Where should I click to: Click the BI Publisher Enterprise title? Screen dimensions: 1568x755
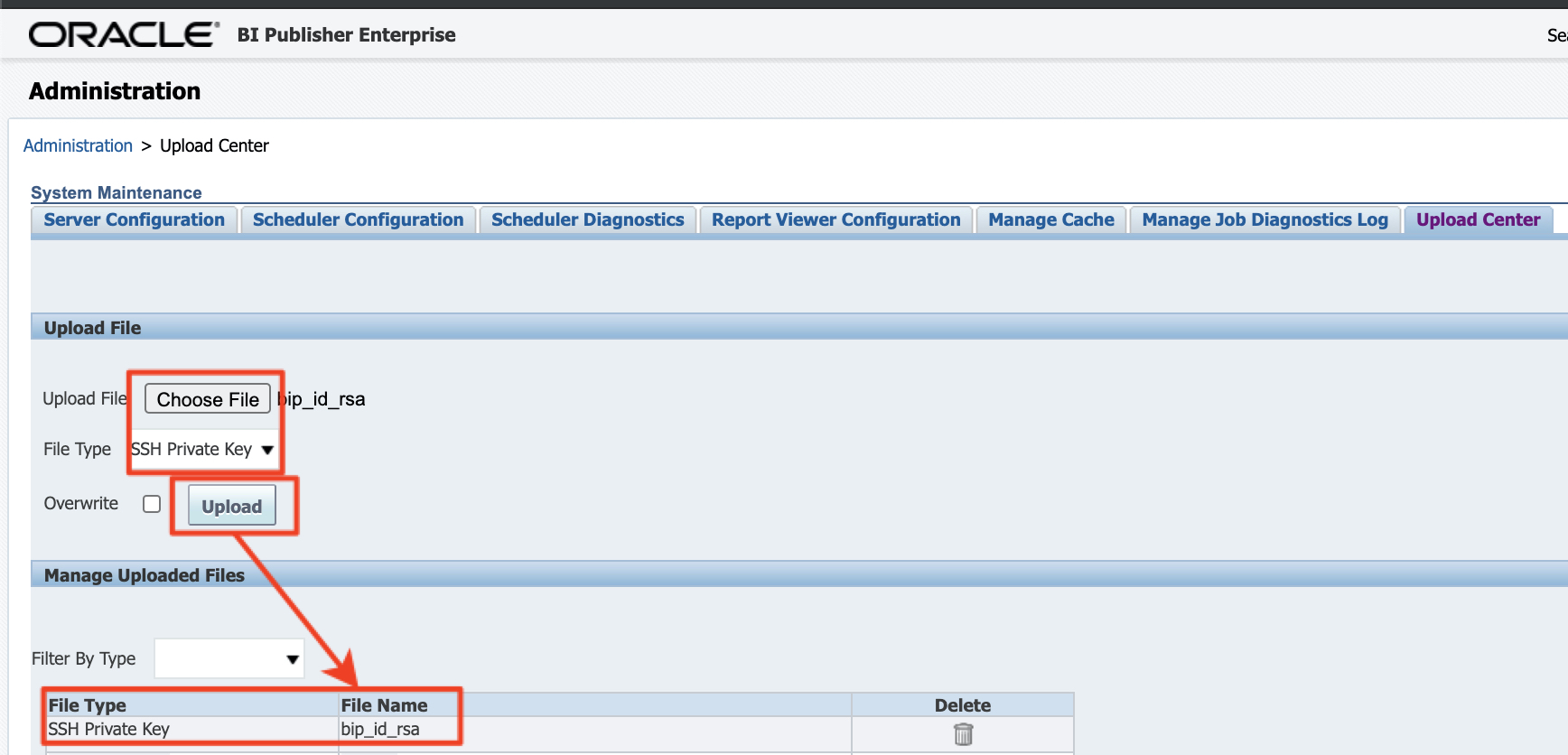(x=347, y=35)
